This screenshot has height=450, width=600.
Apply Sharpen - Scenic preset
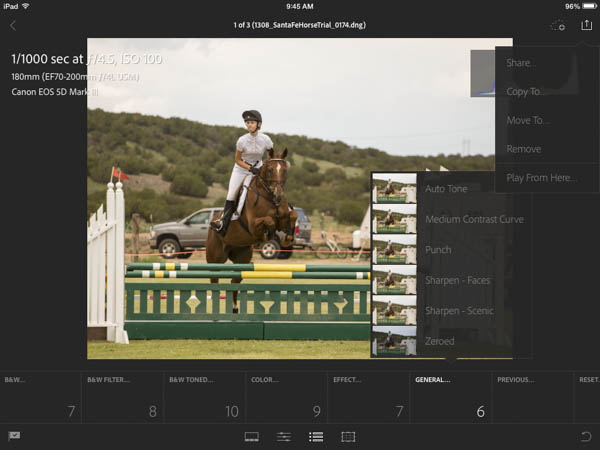[x=459, y=311]
